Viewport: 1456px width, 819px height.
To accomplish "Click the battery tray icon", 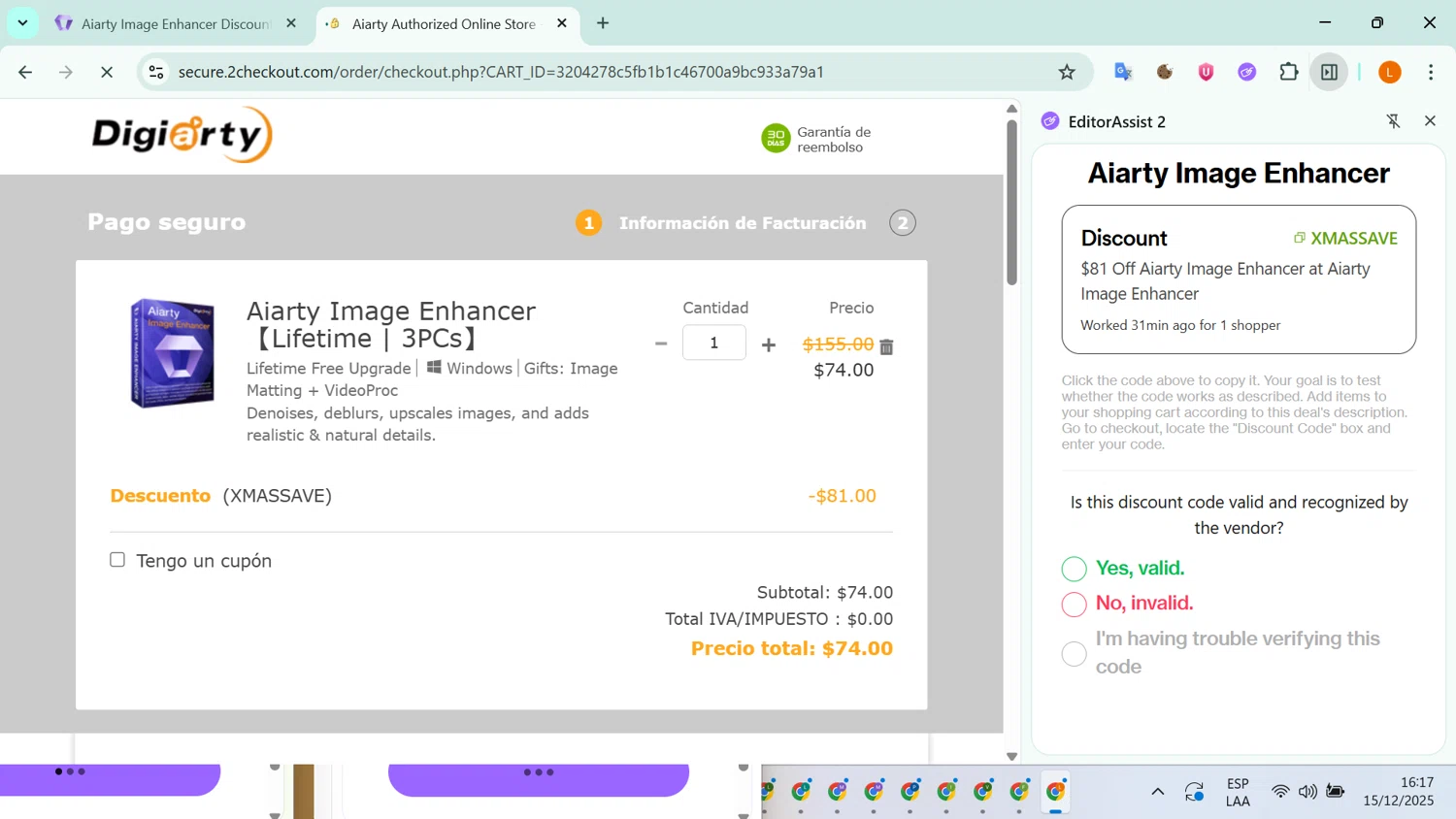I will click(x=1336, y=792).
